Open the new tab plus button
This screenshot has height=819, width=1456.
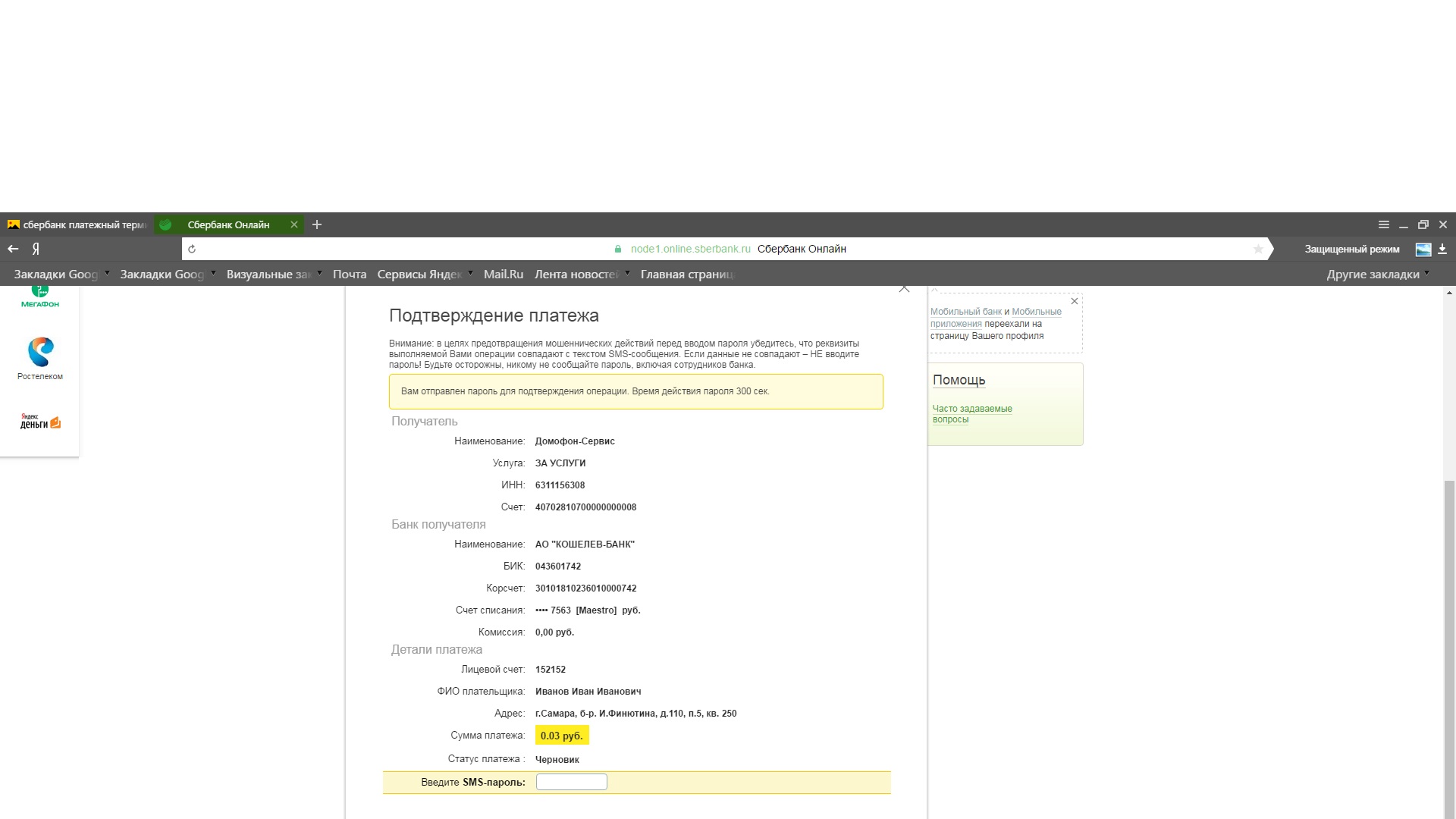tap(317, 224)
